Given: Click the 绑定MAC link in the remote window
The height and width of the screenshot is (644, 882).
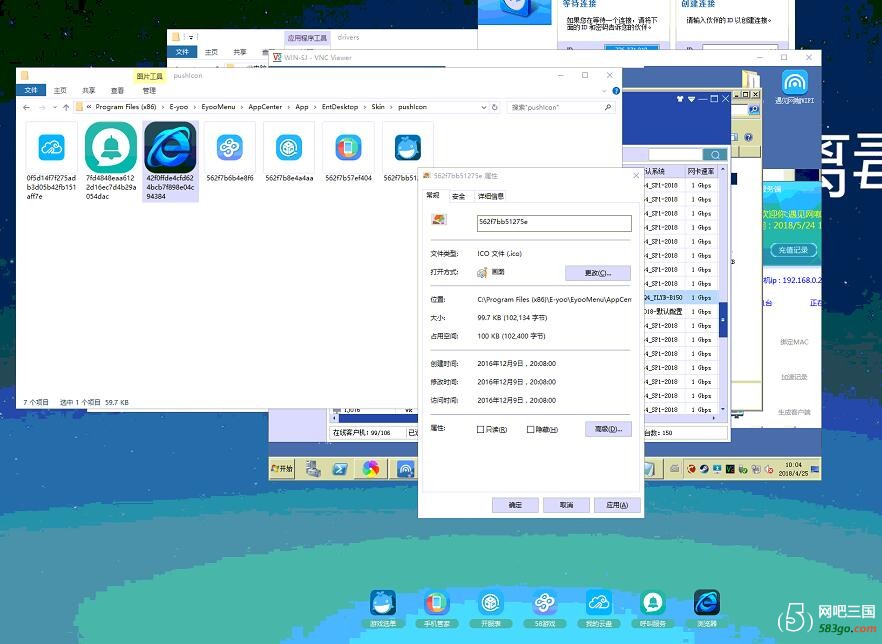Looking at the screenshot, I should (x=794, y=342).
